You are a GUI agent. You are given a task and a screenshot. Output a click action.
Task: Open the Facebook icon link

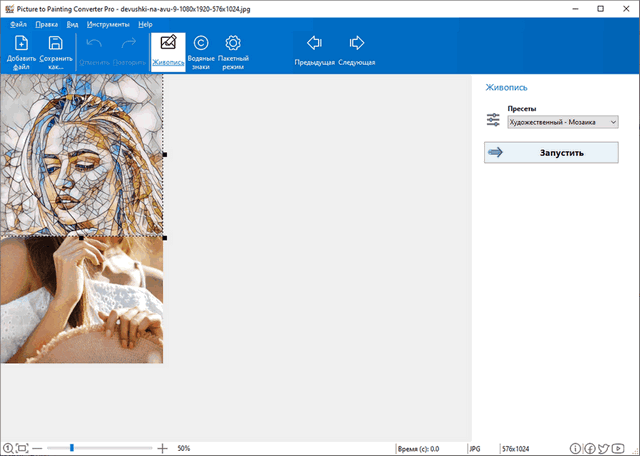[592, 448]
